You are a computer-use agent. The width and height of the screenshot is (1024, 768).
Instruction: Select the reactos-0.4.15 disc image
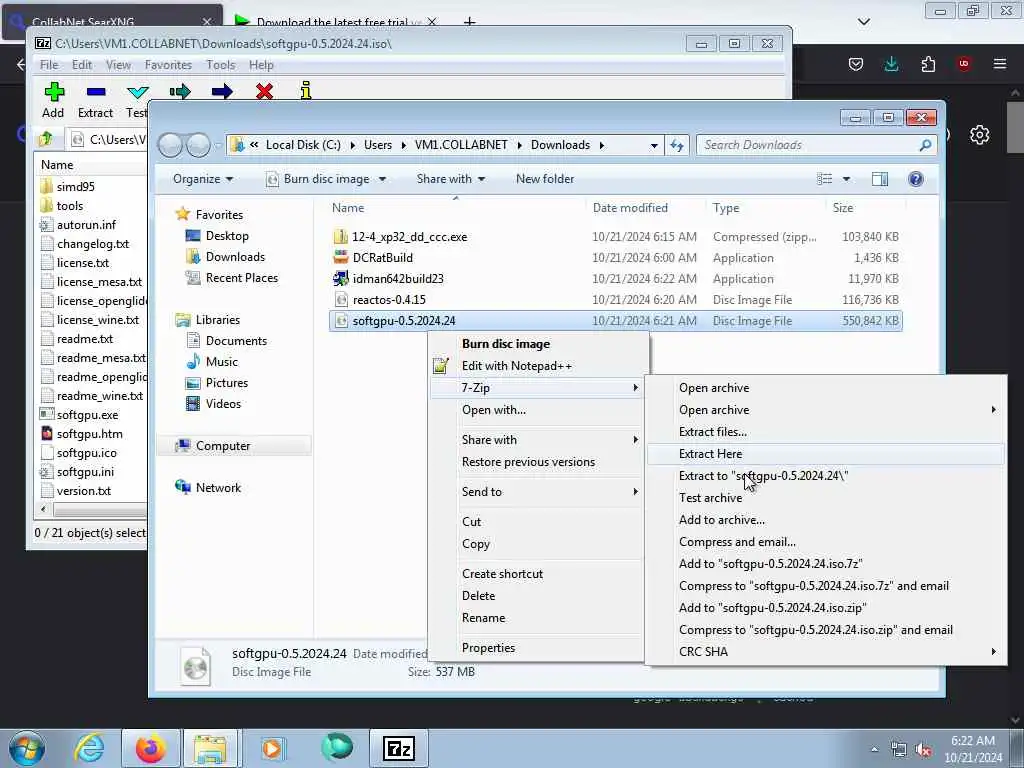coord(389,300)
